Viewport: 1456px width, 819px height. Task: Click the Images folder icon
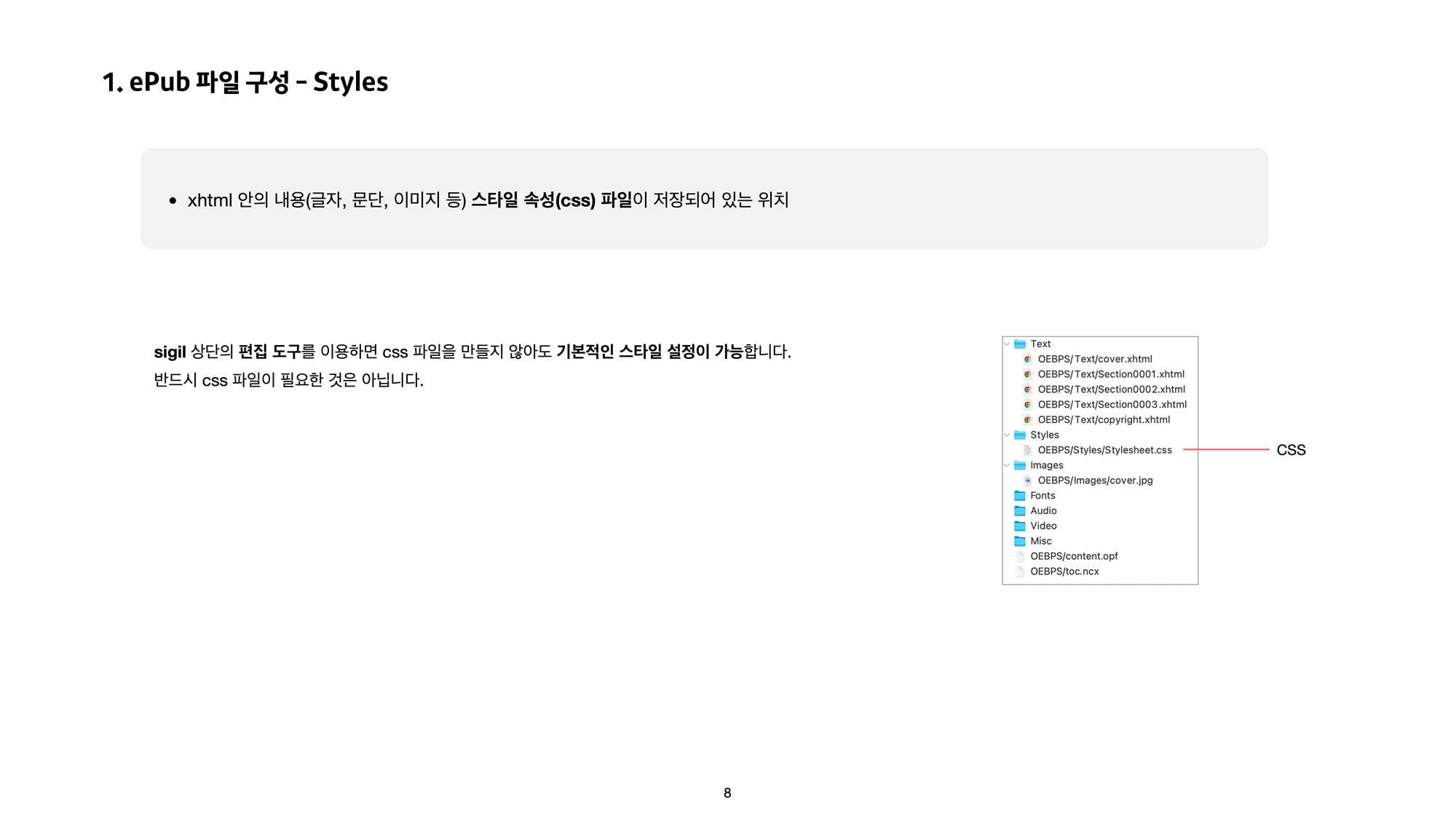1020,465
